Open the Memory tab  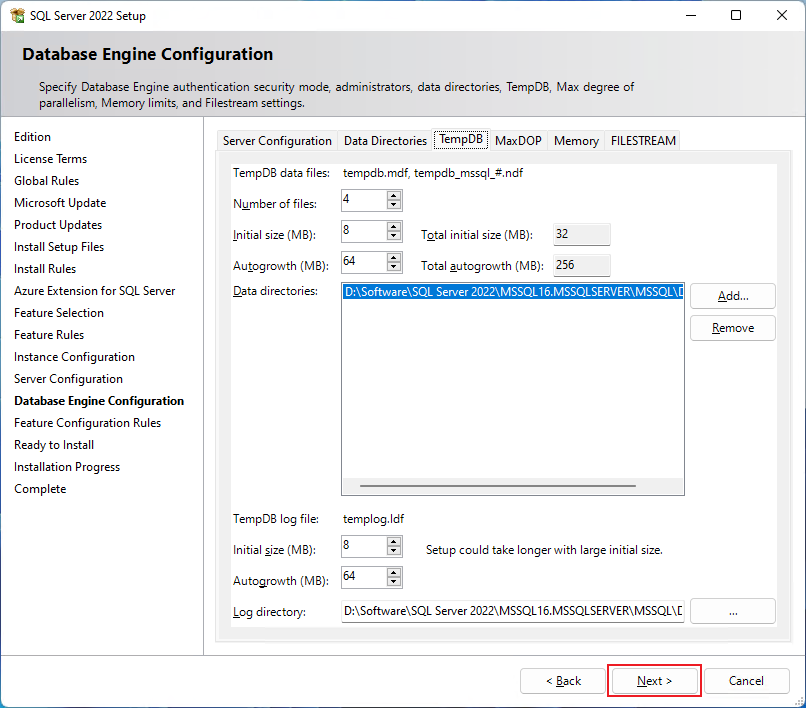[x=576, y=141]
